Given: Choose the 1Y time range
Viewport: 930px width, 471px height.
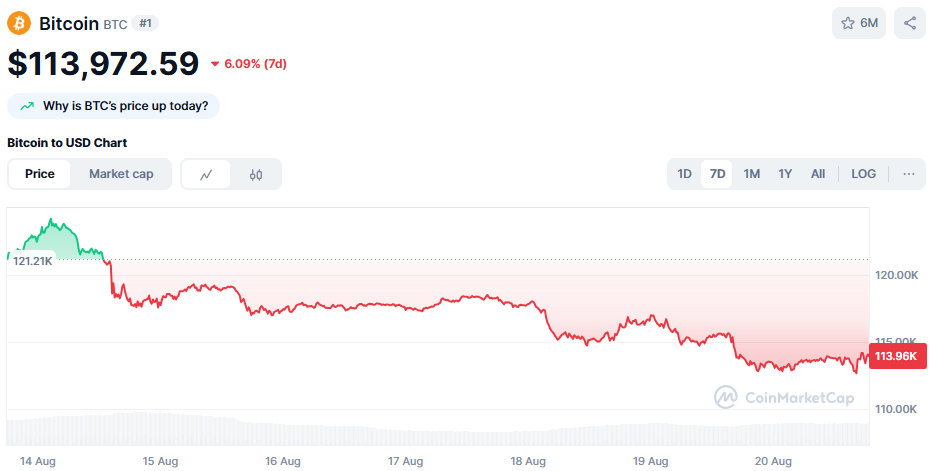Looking at the screenshot, I should tap(785, 174).
